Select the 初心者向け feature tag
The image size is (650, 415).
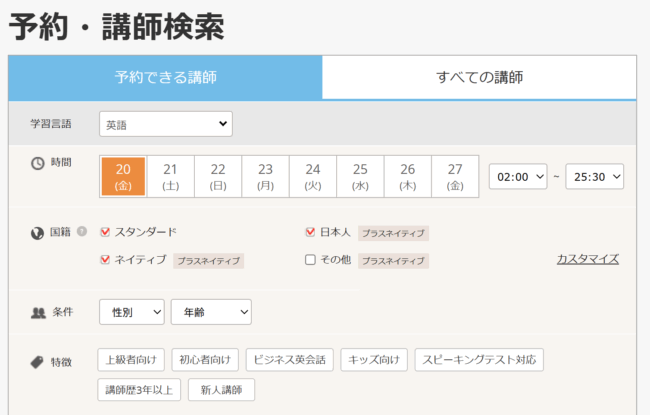pos(205,360)
